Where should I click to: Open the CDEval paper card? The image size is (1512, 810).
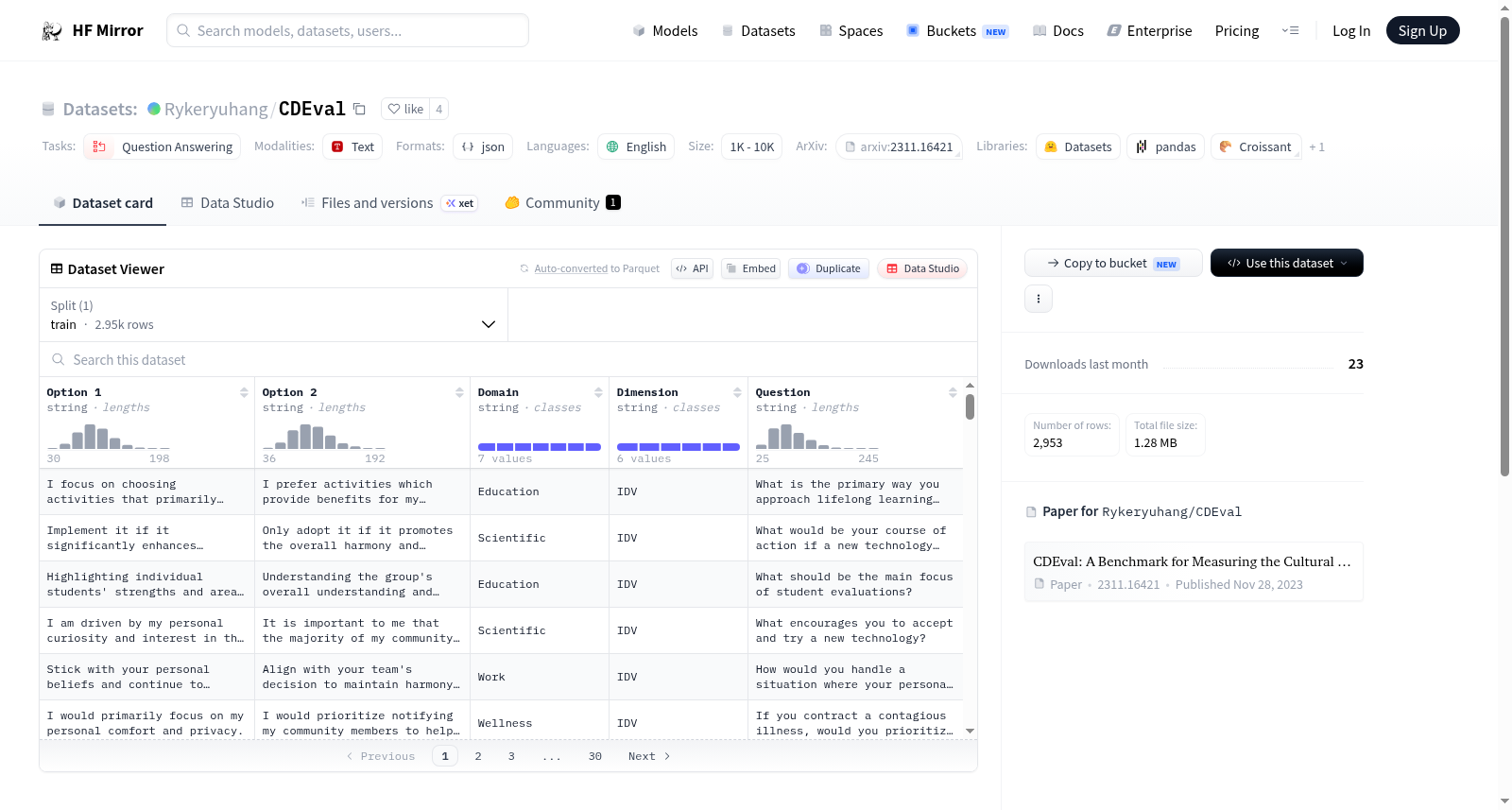(x=1194, y=572)
